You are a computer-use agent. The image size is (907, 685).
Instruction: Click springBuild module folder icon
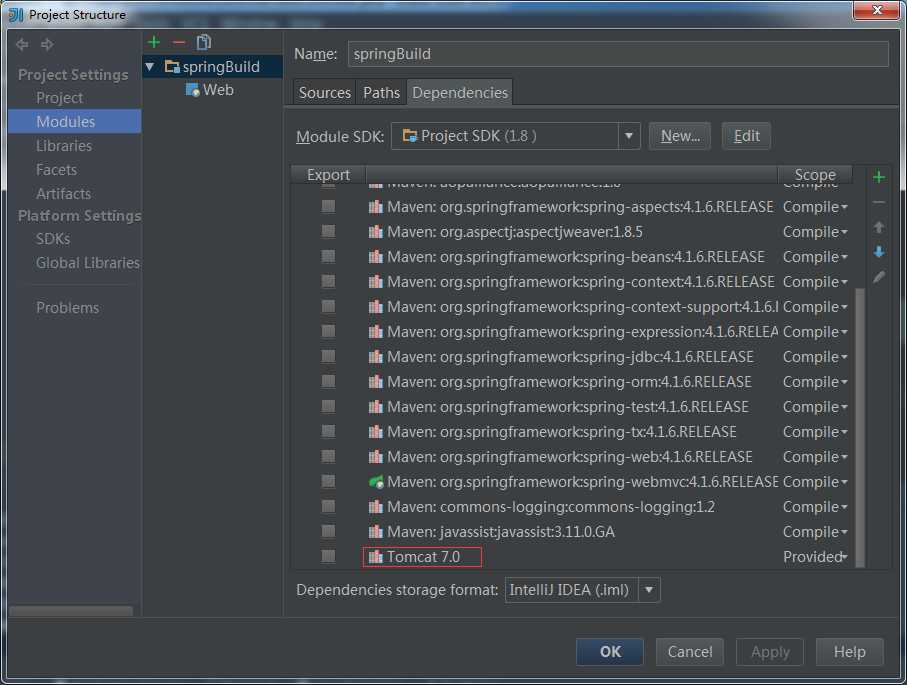172,67
